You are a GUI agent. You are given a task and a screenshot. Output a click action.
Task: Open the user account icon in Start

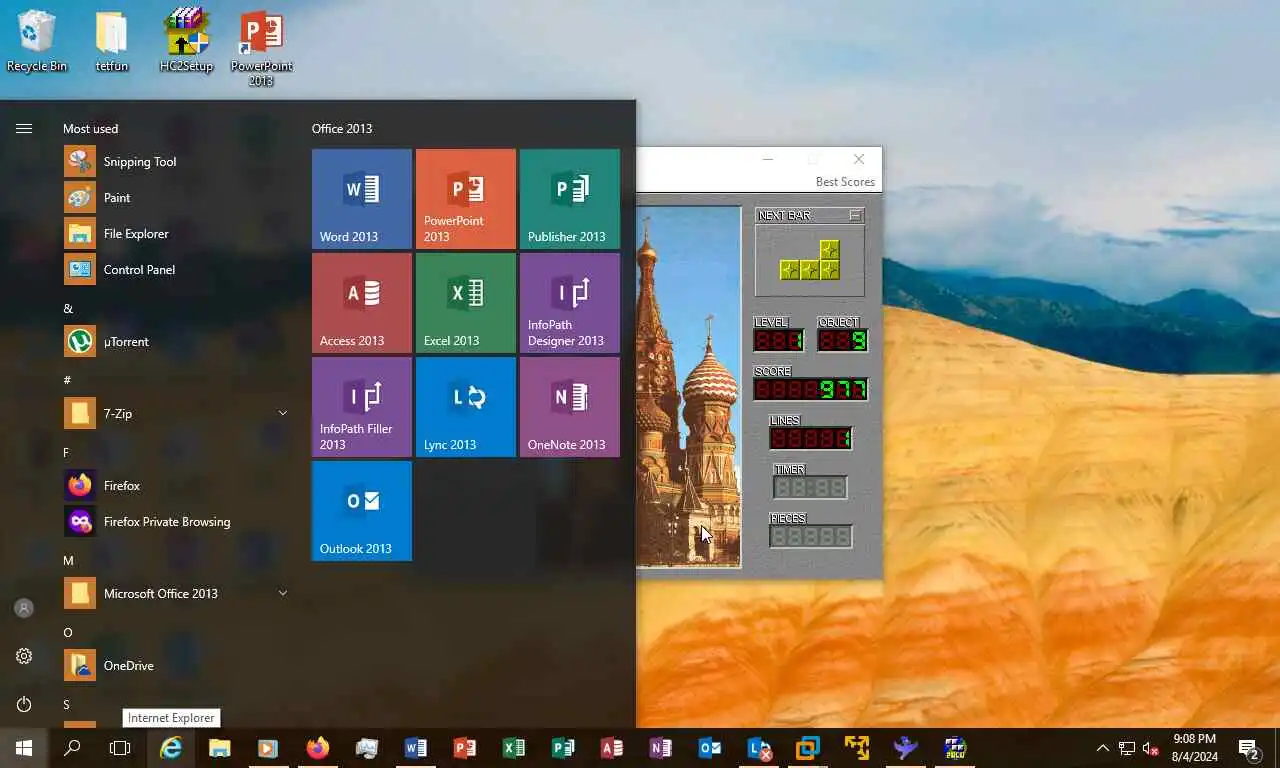24,608
